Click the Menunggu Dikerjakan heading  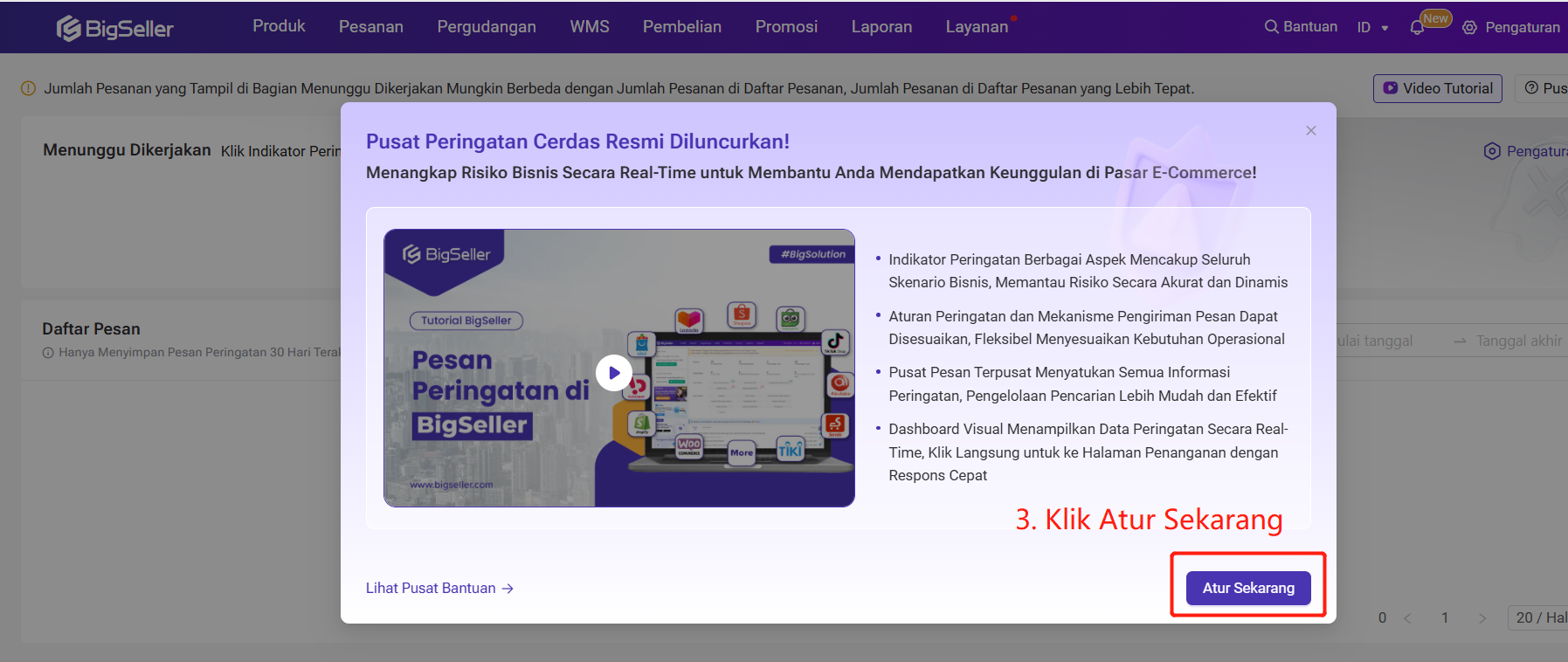point(127,150)
